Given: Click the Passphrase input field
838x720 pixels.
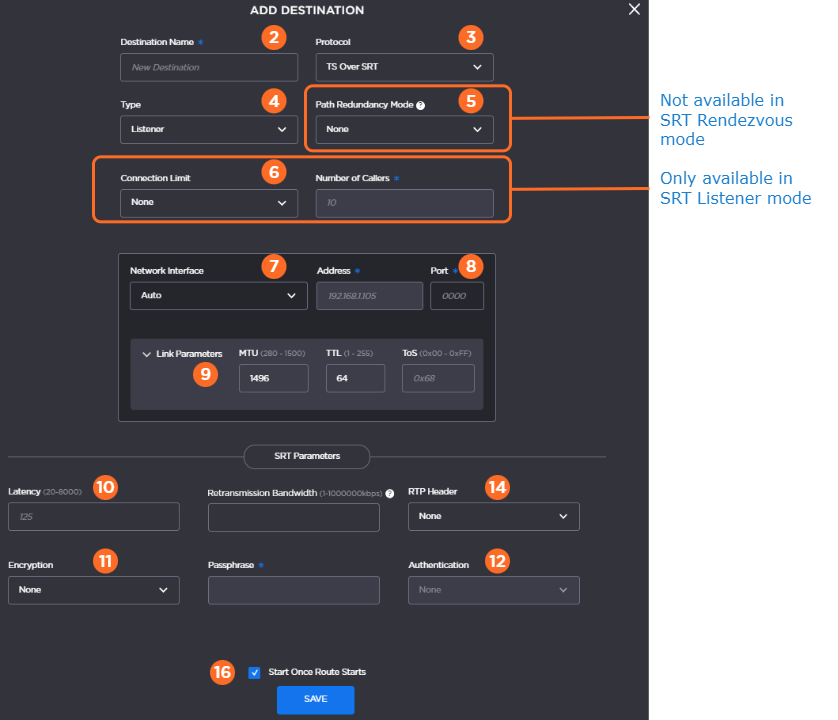Looking at the screenshot, I should (293, 590).
